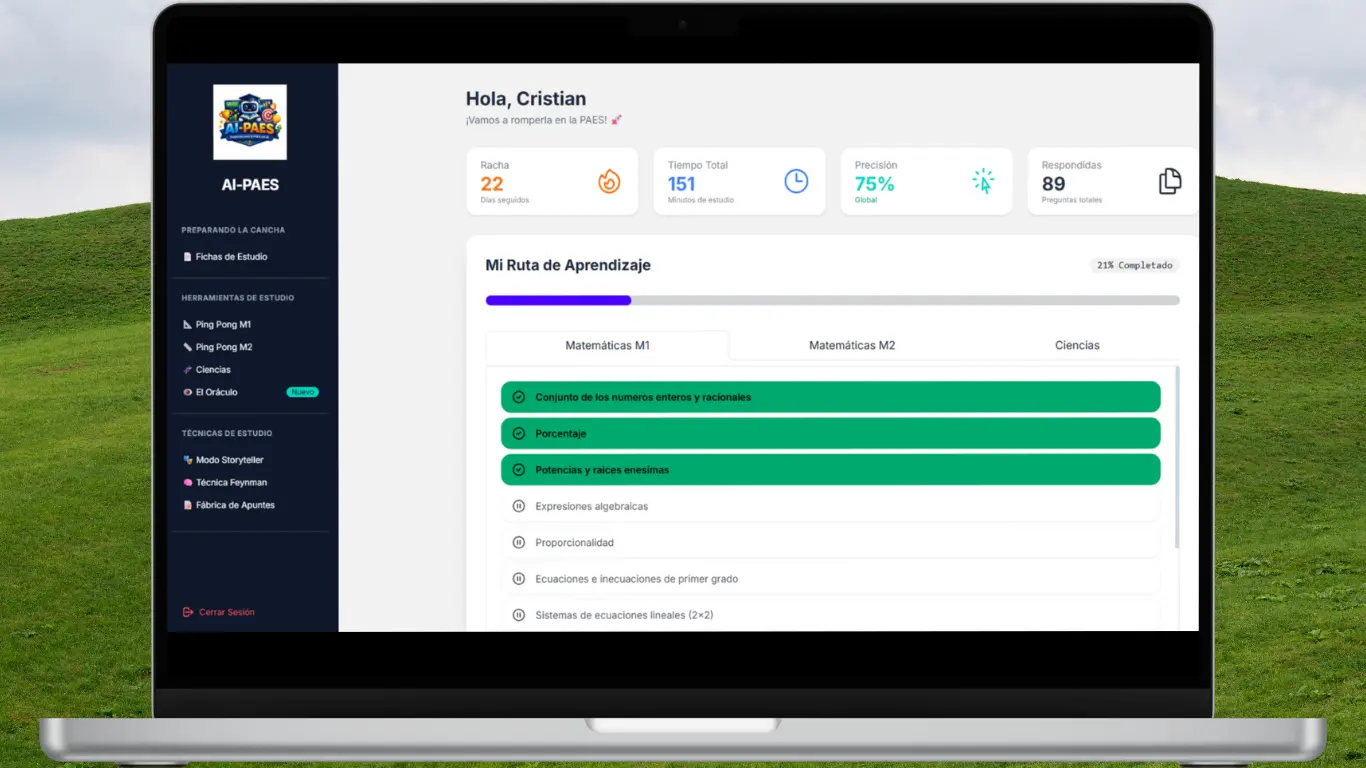Click the Respondidas value 89
Screen dimensions: 1366x768
tap(1054, 184)
